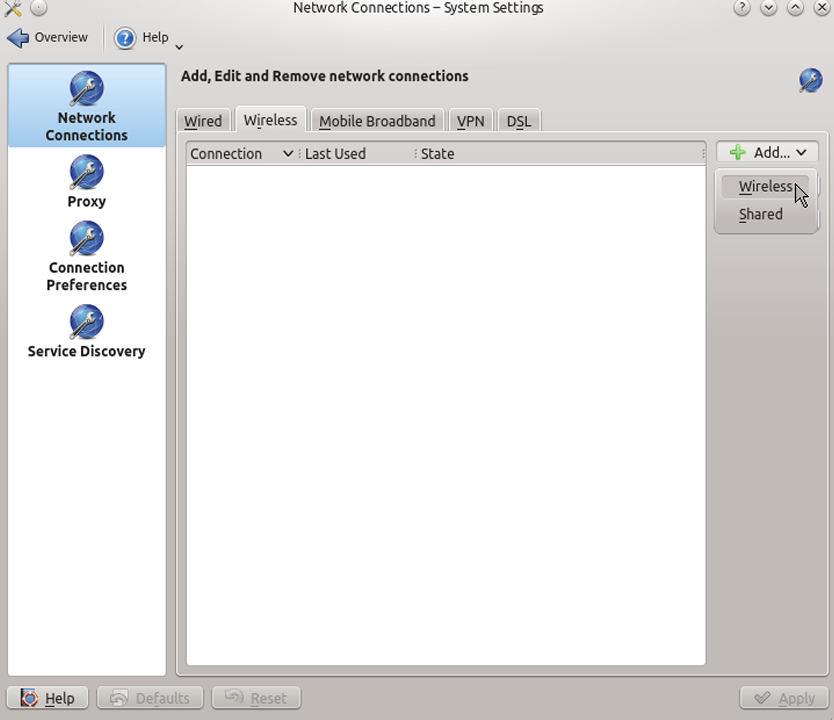Switch to the Wired tab
834x720 pixels.
[x=203, y=121]
